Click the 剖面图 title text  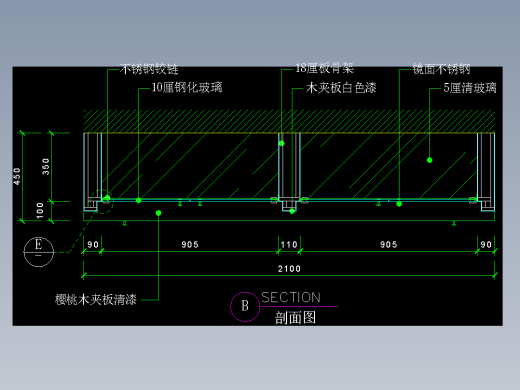[295, 318]
